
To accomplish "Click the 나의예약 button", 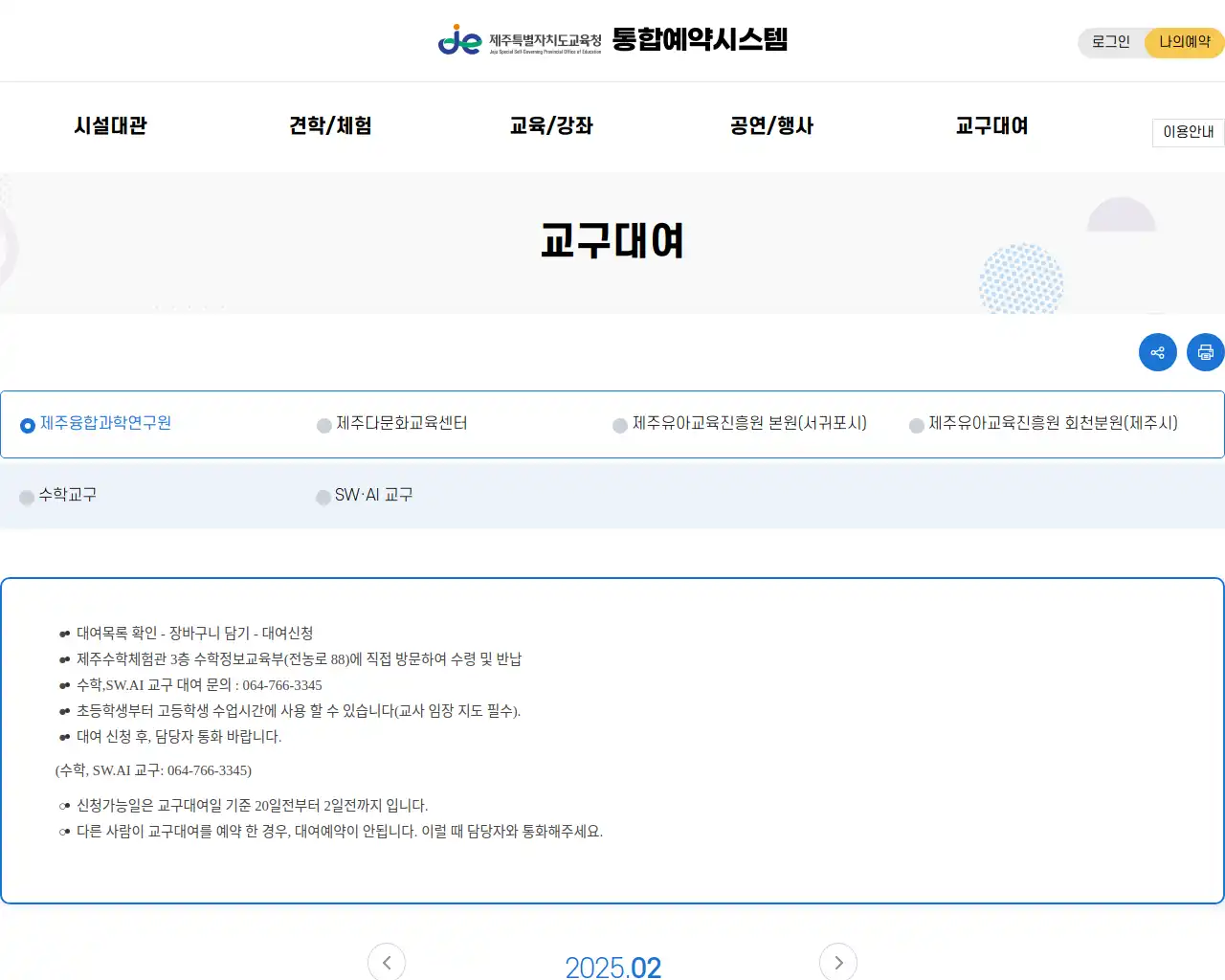I will click(1185, 42).
